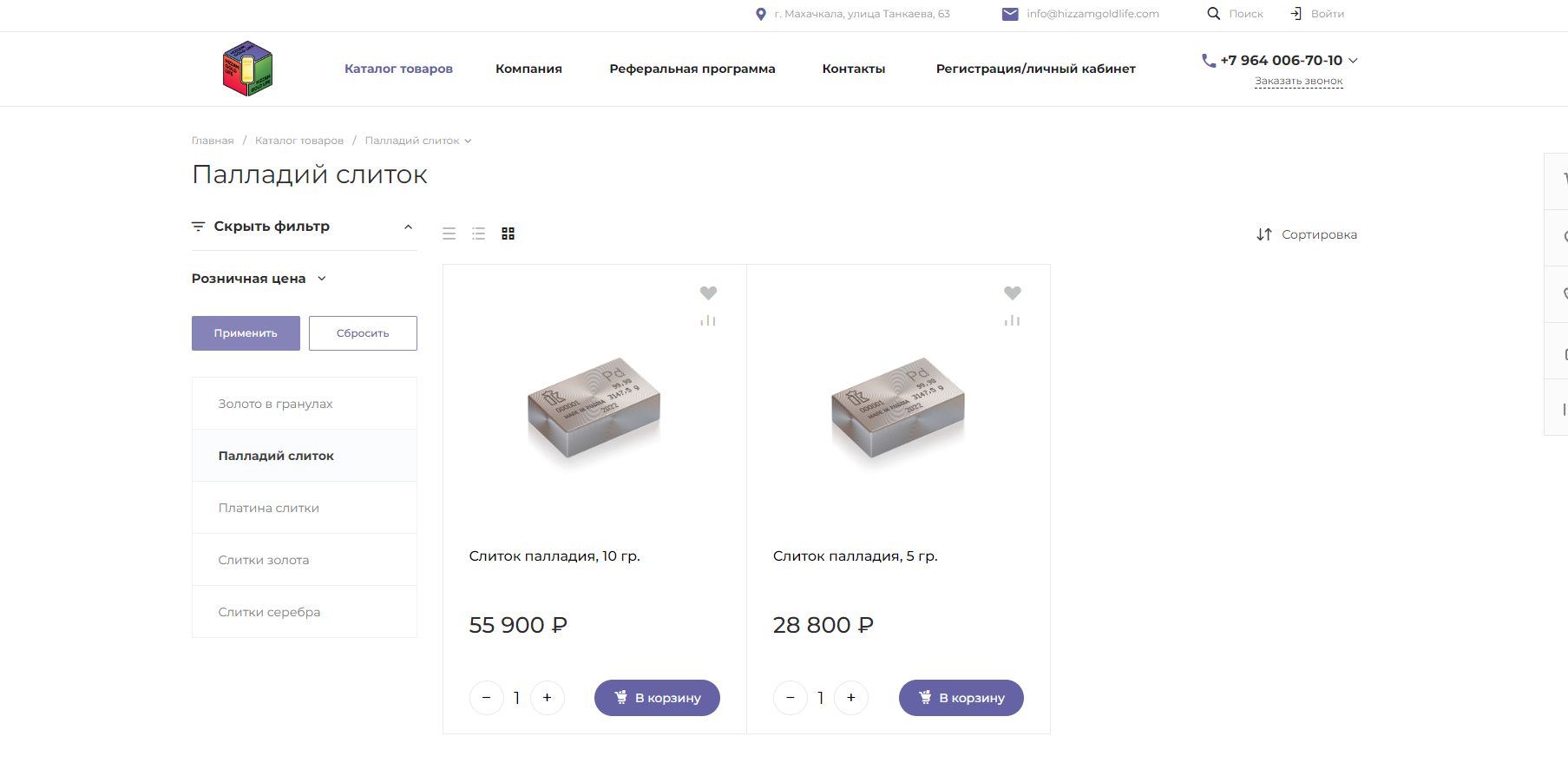Open search via magnifier icon

(x=1213, y=14)
